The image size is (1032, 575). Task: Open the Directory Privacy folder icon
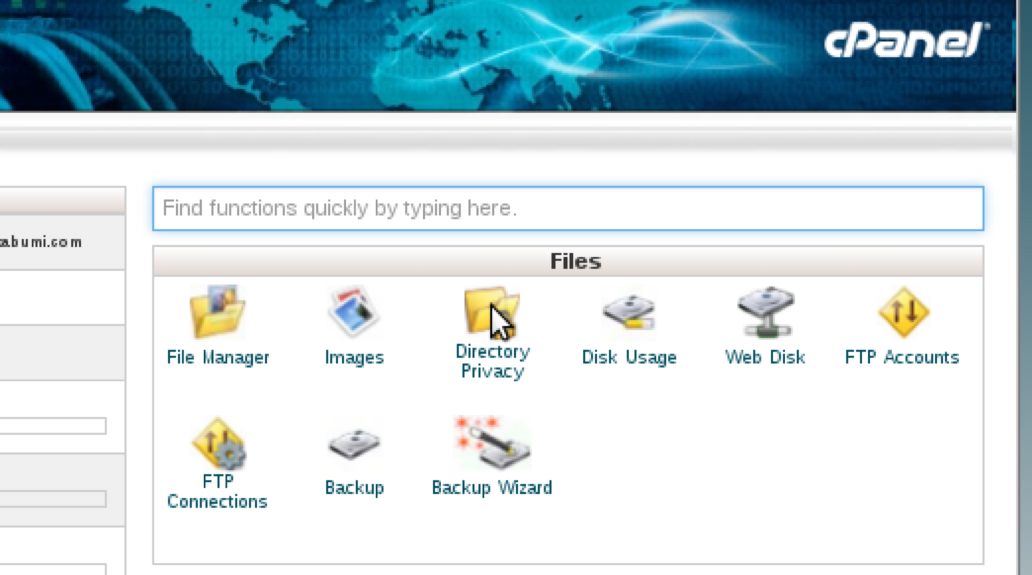pos(492,311)
